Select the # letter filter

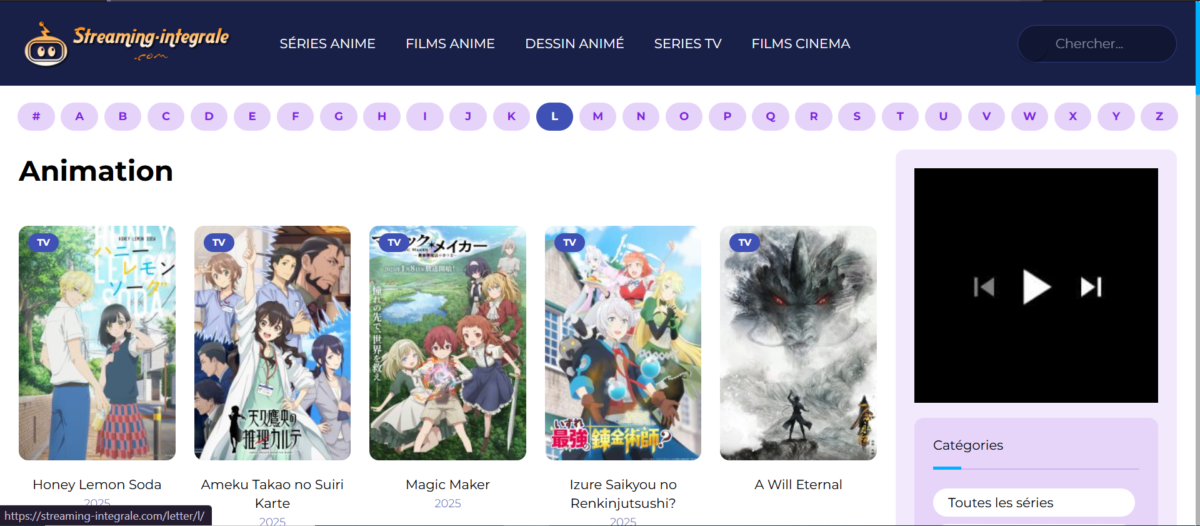[x=36, y=117]
